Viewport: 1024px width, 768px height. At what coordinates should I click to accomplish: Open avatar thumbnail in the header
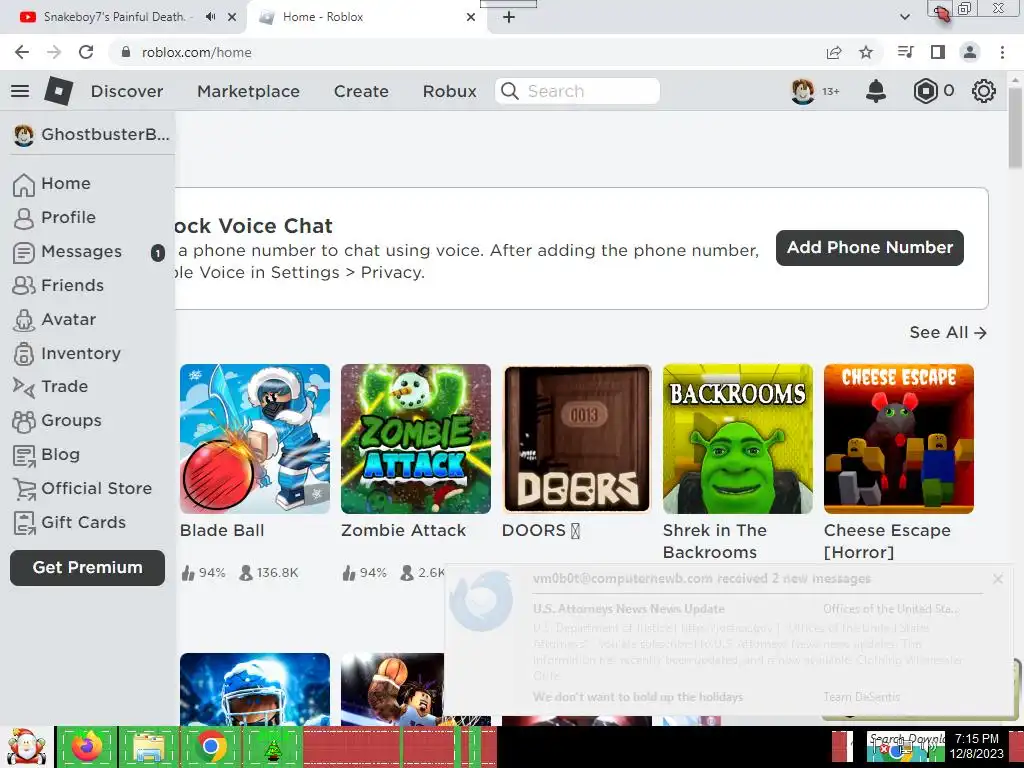tap(803, 91)
